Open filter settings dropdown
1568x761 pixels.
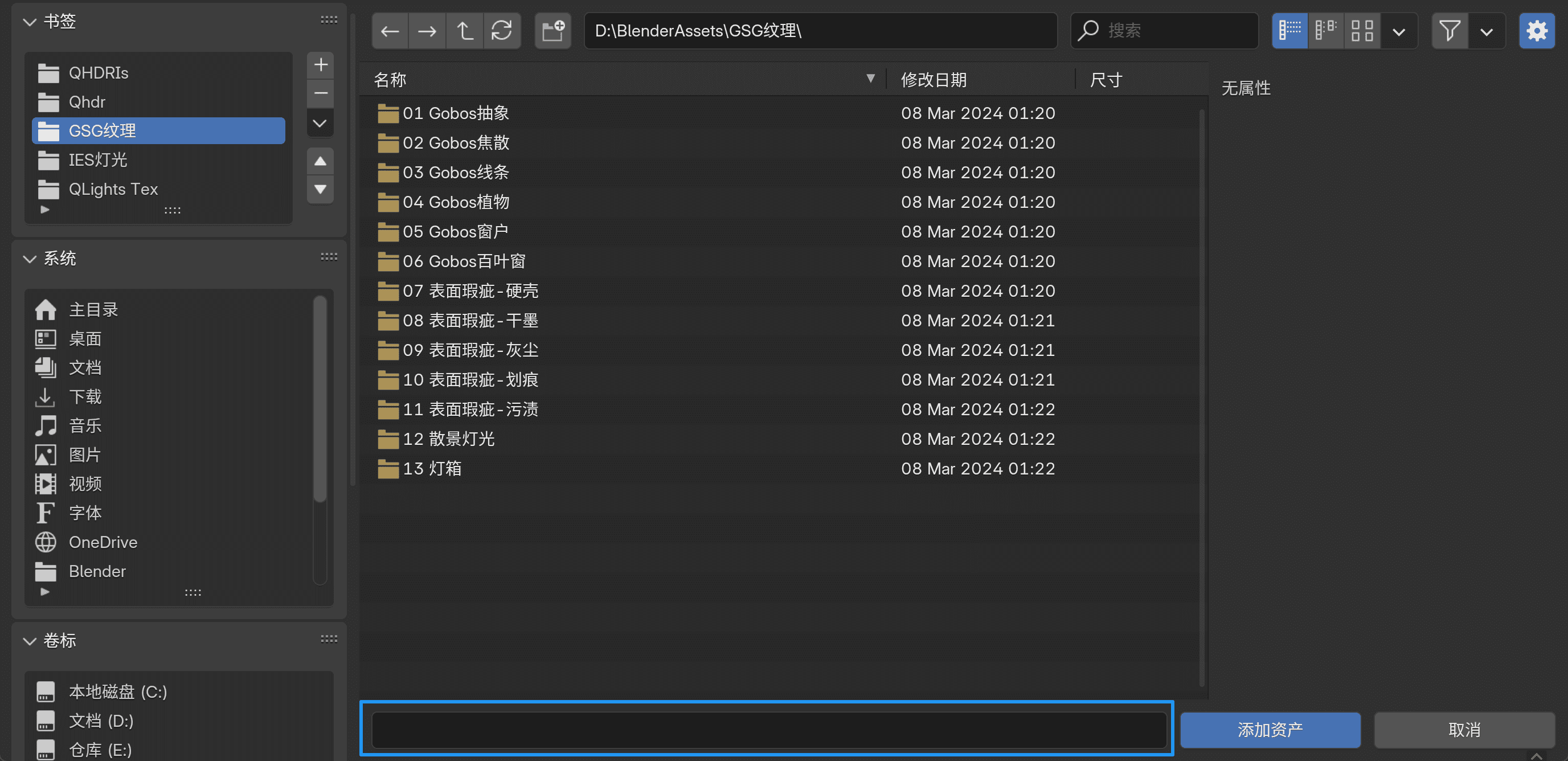click(1487, 30)
